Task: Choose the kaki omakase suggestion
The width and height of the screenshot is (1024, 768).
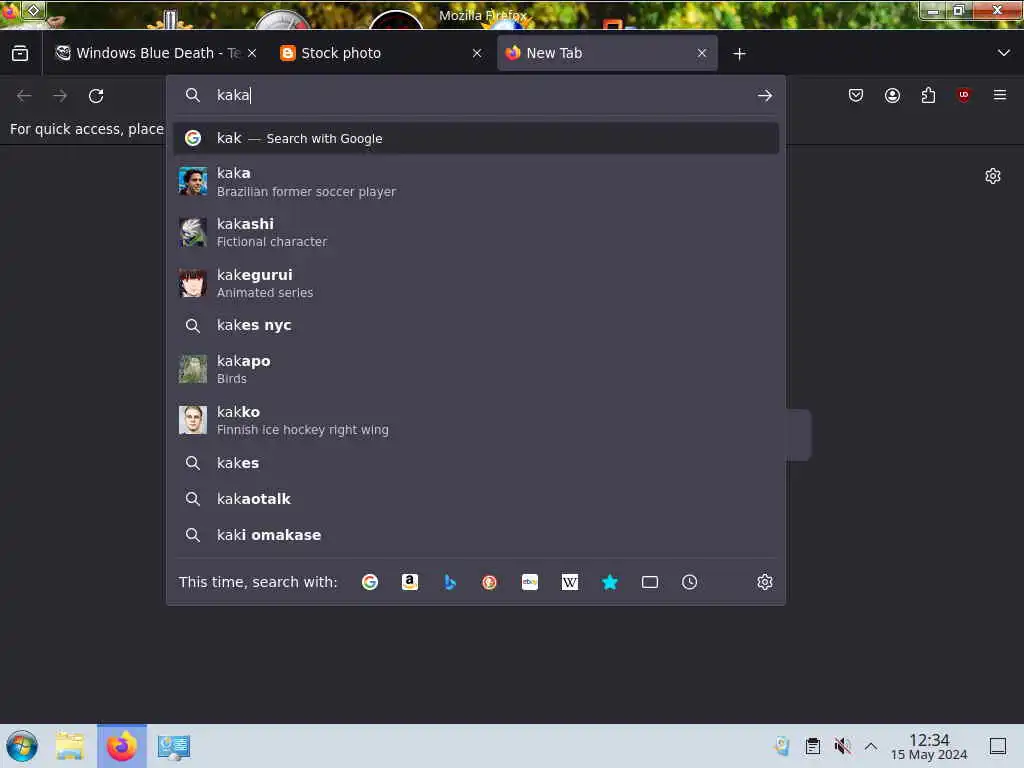Action: coord(475,535)
